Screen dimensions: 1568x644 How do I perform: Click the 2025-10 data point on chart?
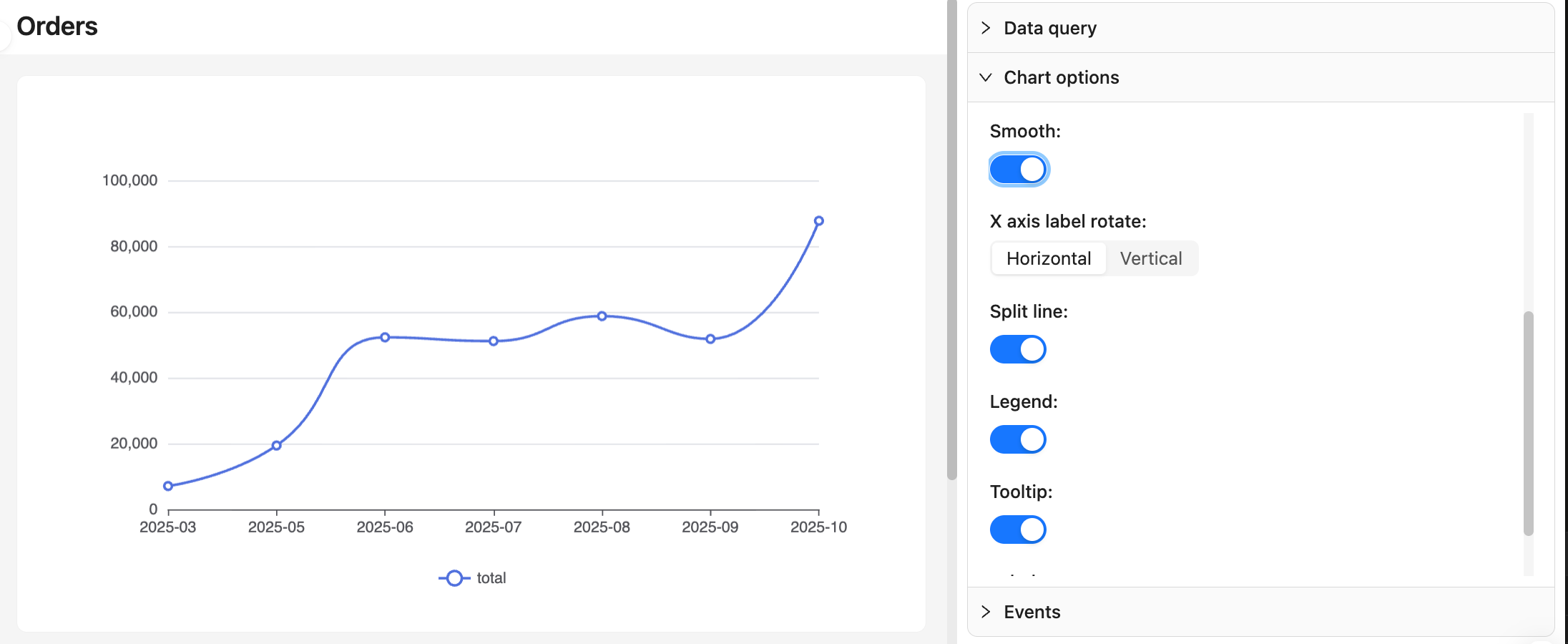pyautogui.click(x=818, y=221)
